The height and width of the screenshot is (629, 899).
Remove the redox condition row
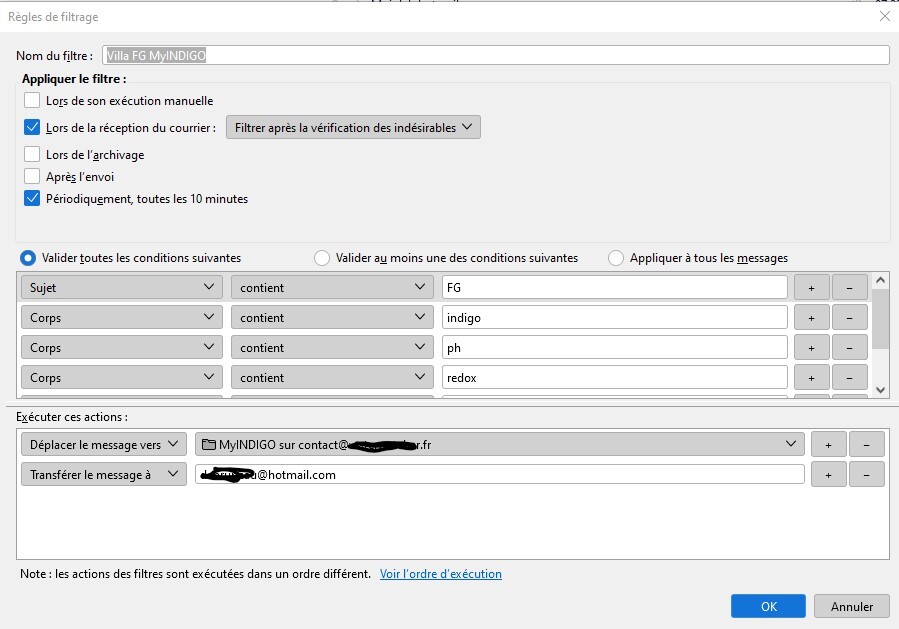click(x=849, y=378)
